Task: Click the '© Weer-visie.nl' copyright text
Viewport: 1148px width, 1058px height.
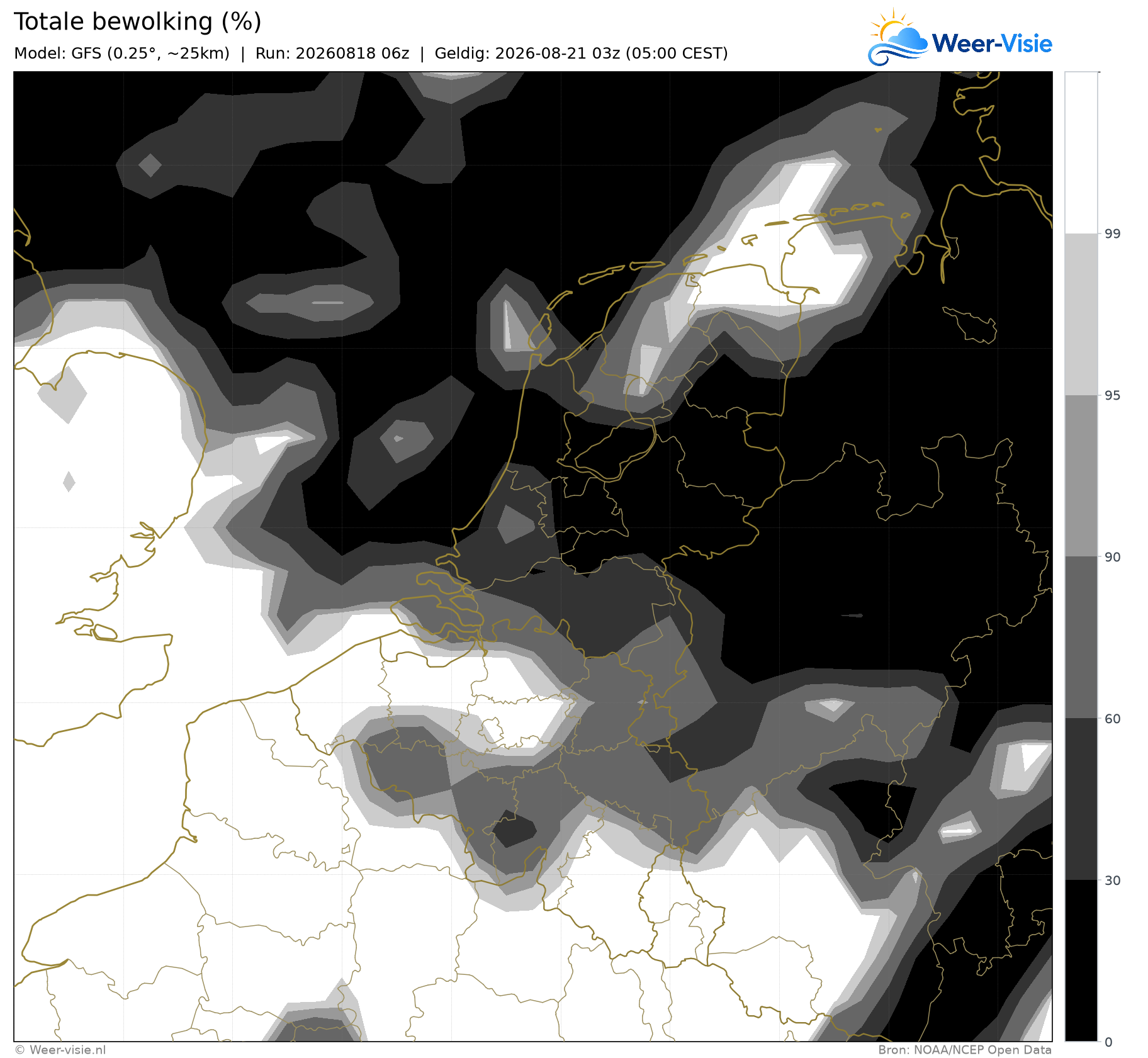Action: coord(60,1050)
